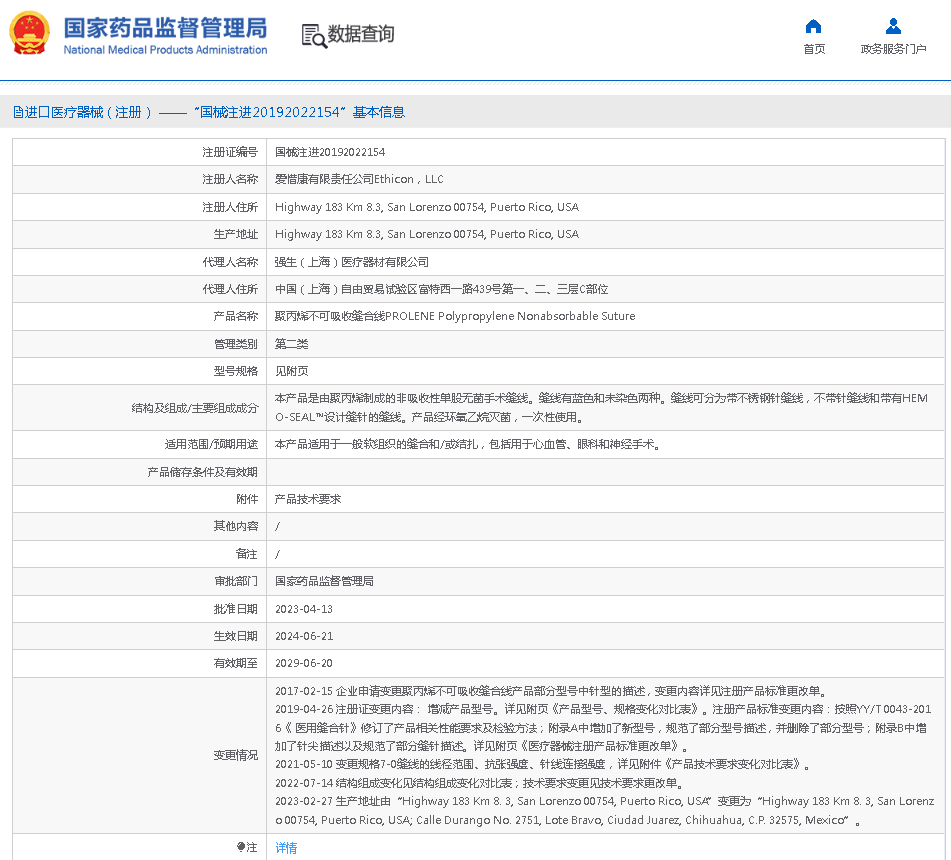Click the 数据查询 magnifier document icon

click(x=314, y=36)
